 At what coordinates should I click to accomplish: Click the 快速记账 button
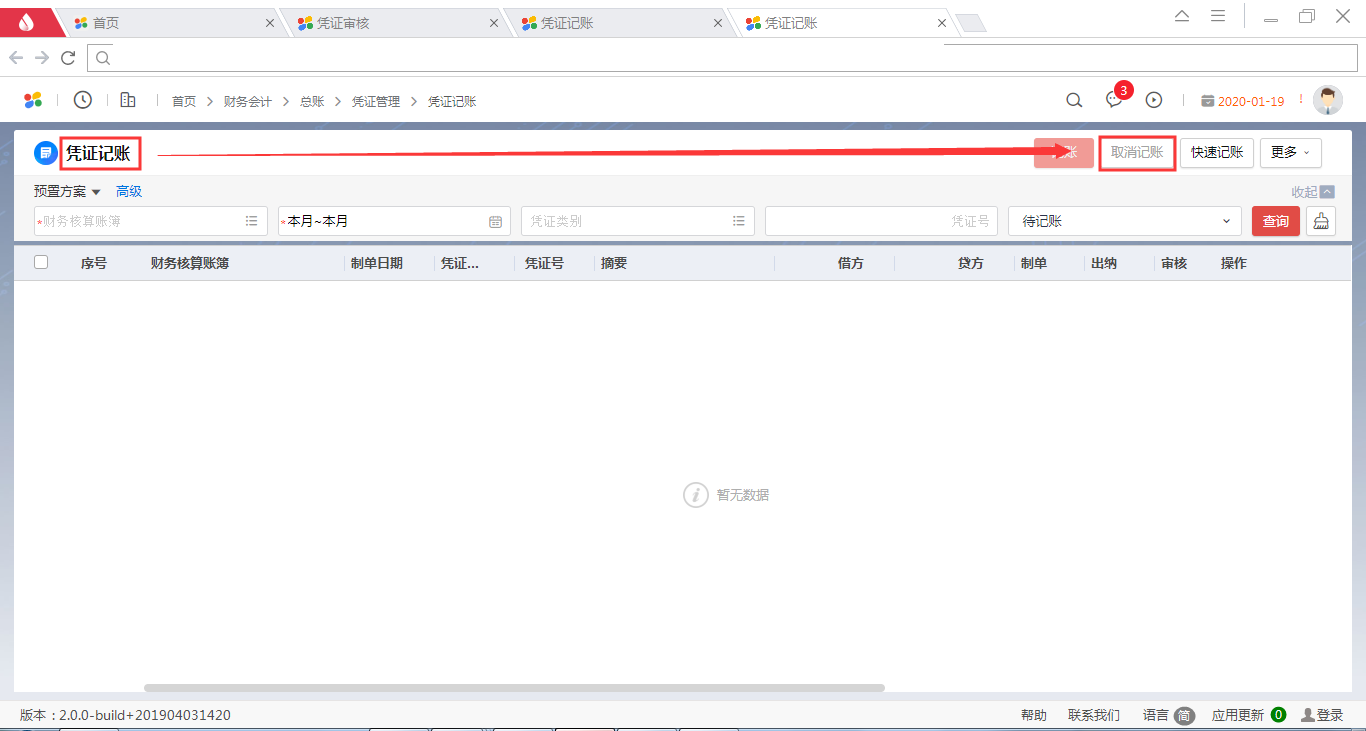pyautogui.click(x=1216, y=153)
